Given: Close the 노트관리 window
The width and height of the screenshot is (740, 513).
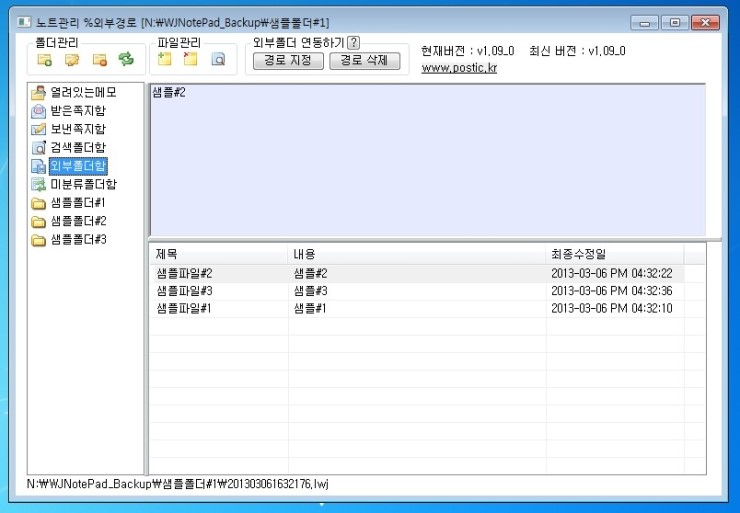Looking at the screenshot, I should 705,23.
